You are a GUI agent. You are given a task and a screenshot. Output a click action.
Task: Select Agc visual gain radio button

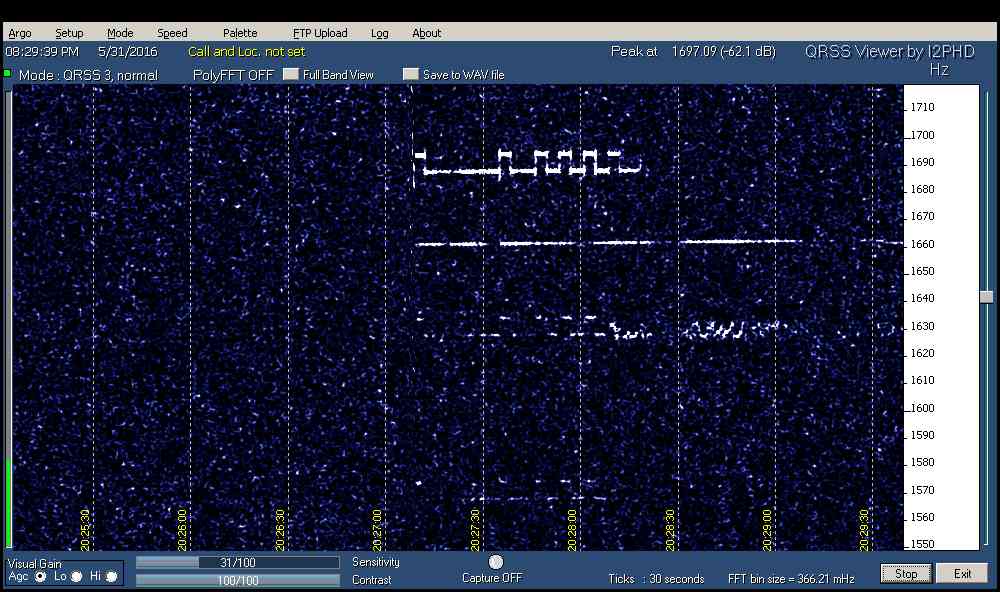click(40, 577)
